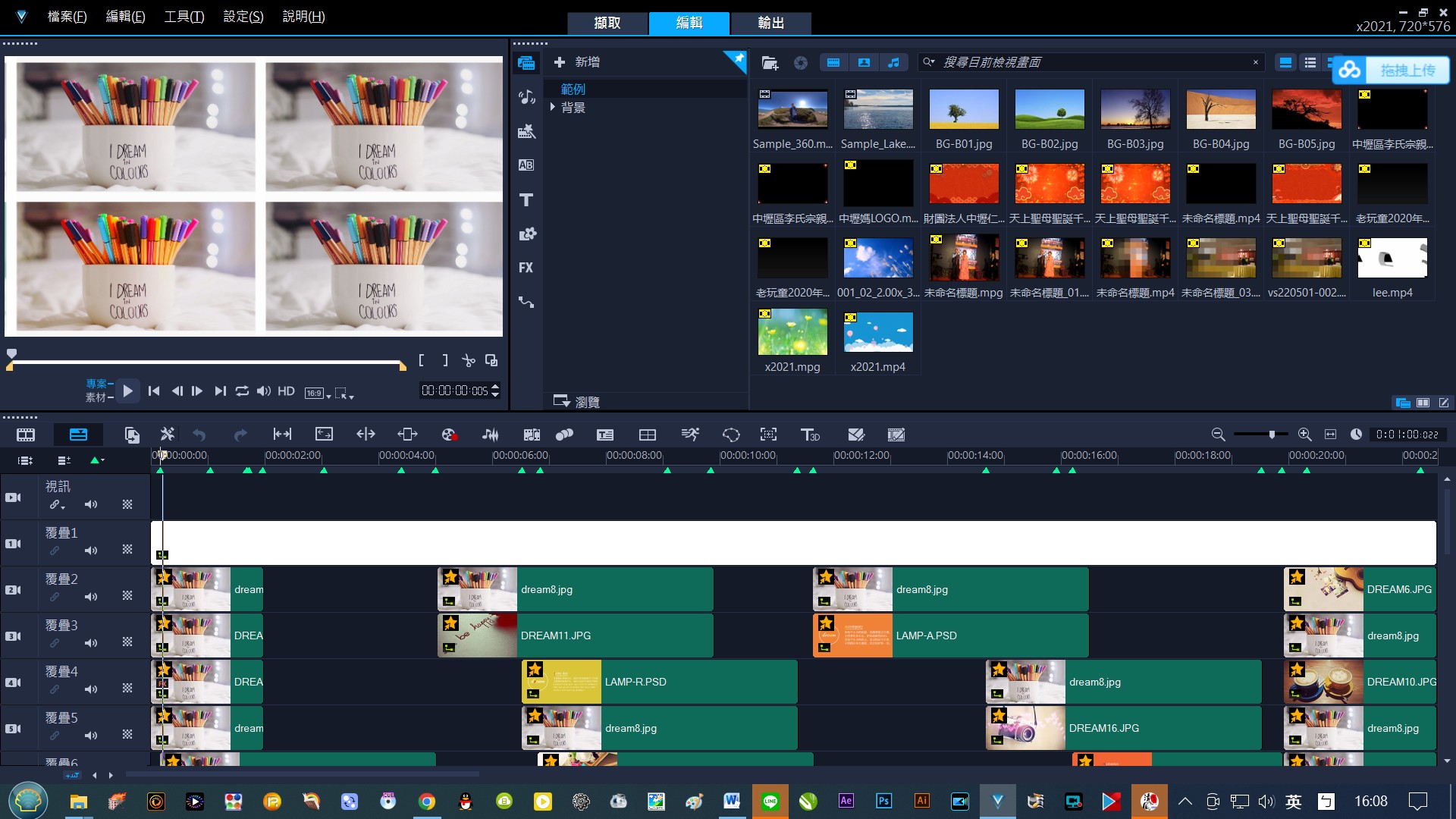Open the Title library (T icon)
The width and height of the screenshot is (1456, 819).
click(526, 200)
